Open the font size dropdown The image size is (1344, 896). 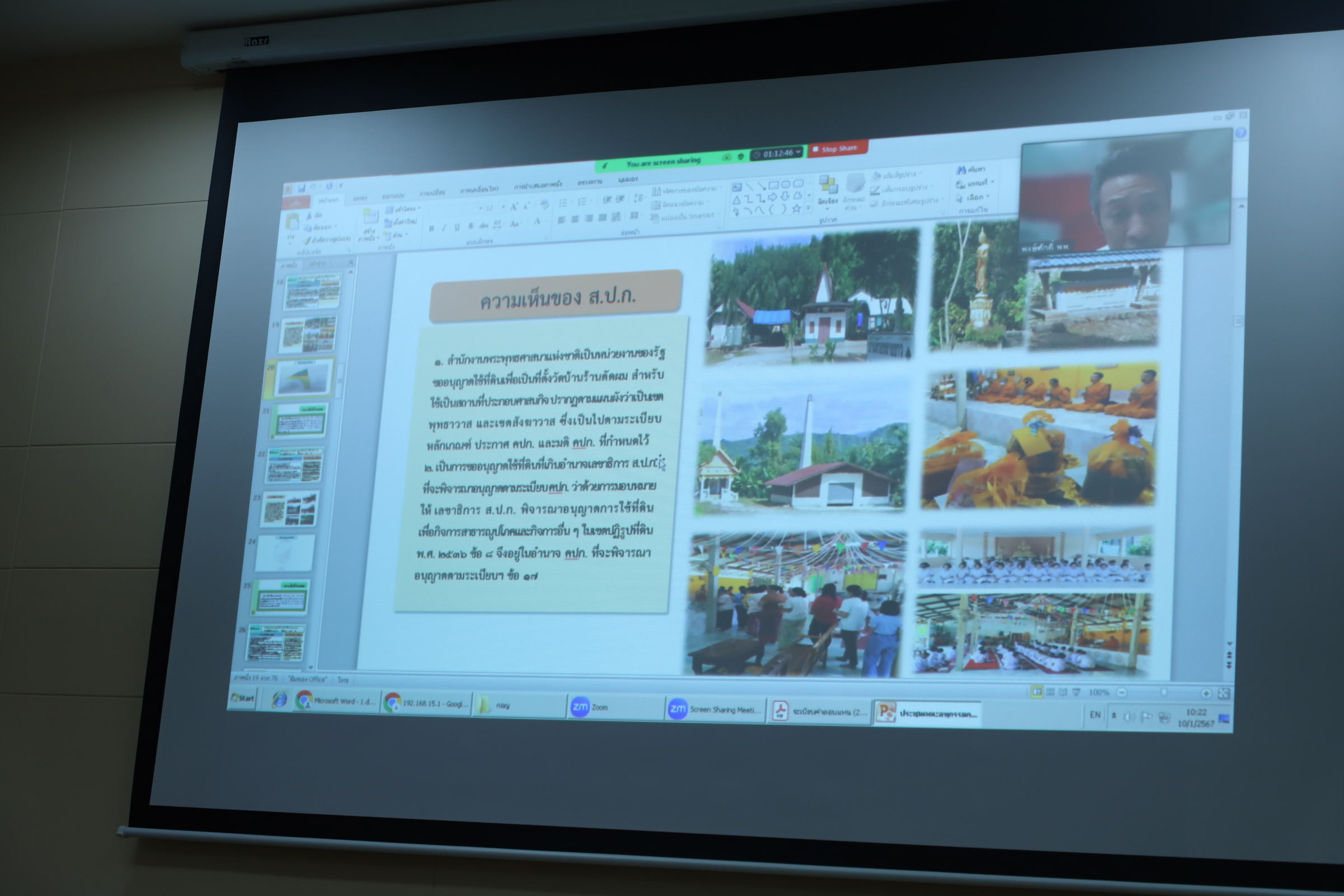point(503,207)
